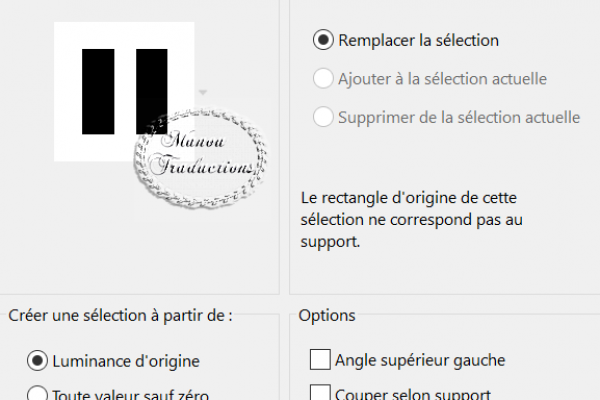Choose the "Supprimer de la sélection actuelle" radio circle
Image resolution: width=600 pixels, height=400 pixels.
[x=323, y=117]
